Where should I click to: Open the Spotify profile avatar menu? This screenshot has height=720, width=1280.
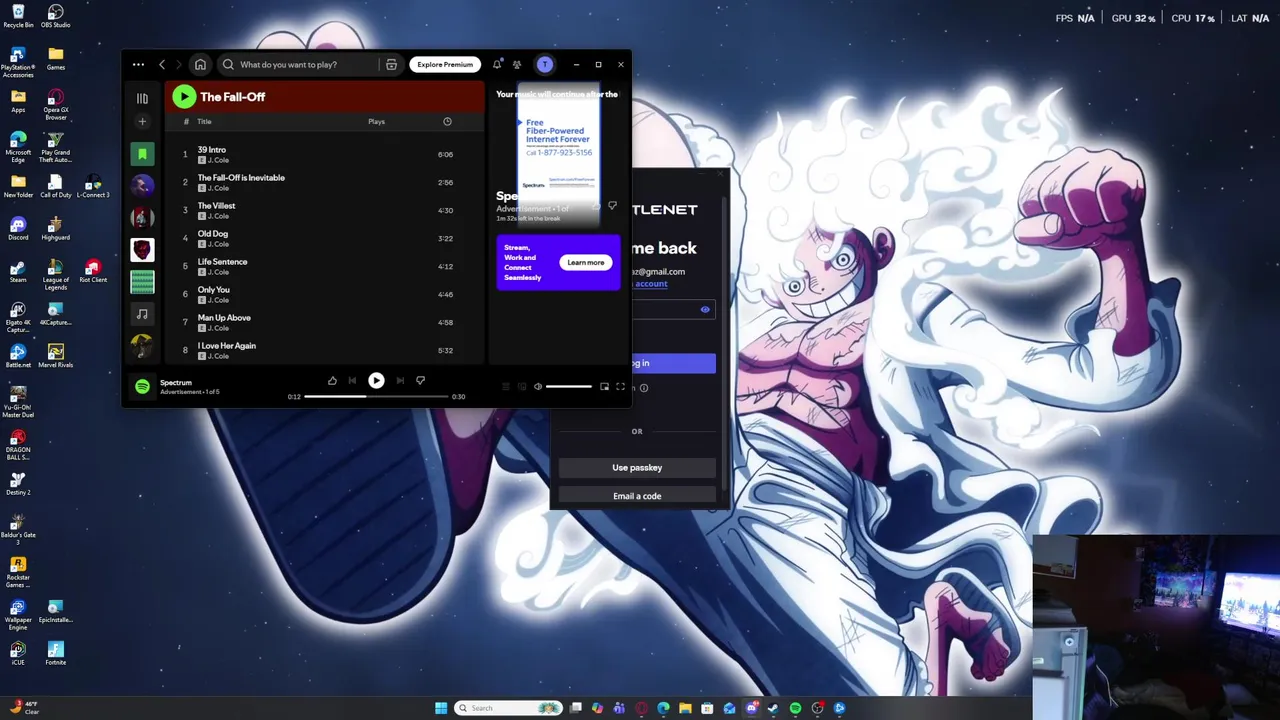coord(545,64)
